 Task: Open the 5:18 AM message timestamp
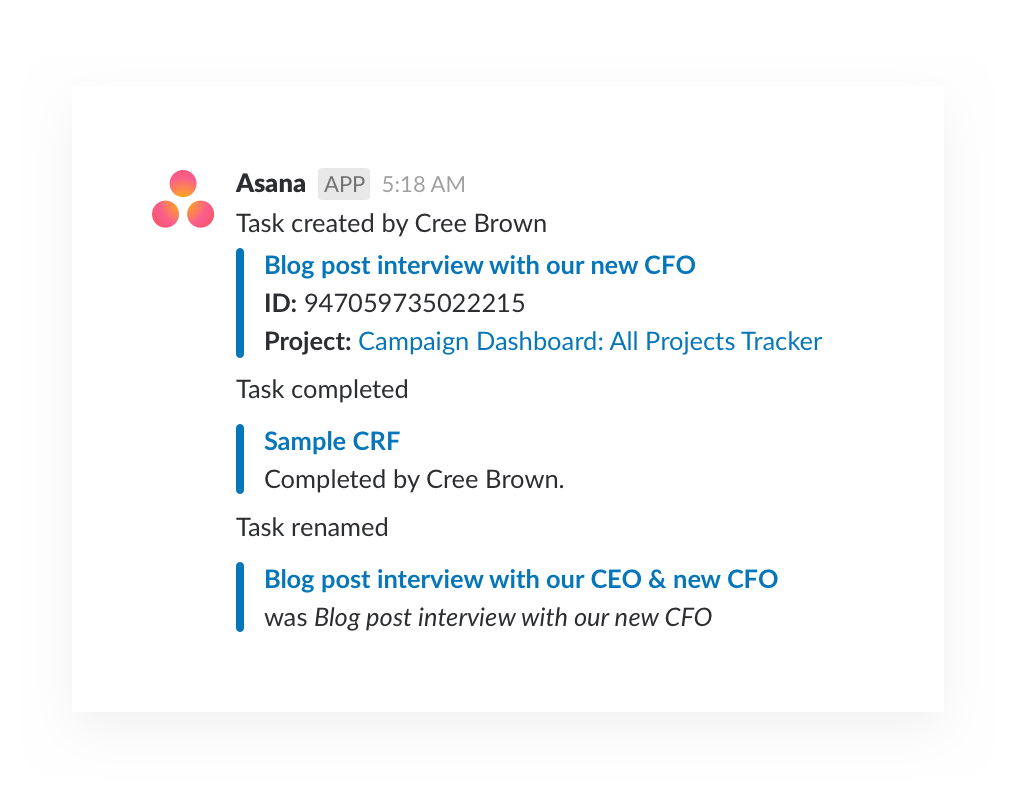pos(423,184)
